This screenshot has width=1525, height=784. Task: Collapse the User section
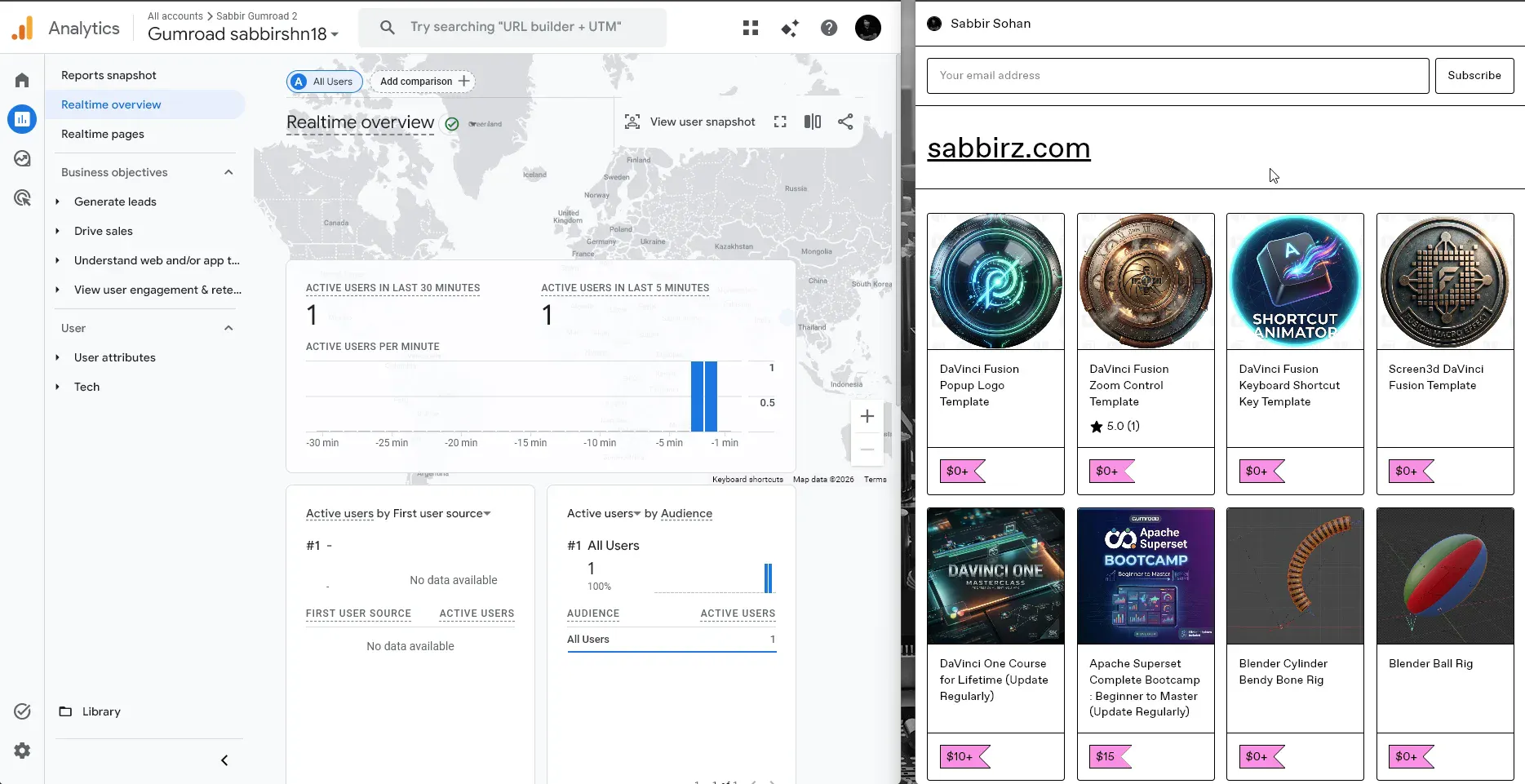click(228, 328)
